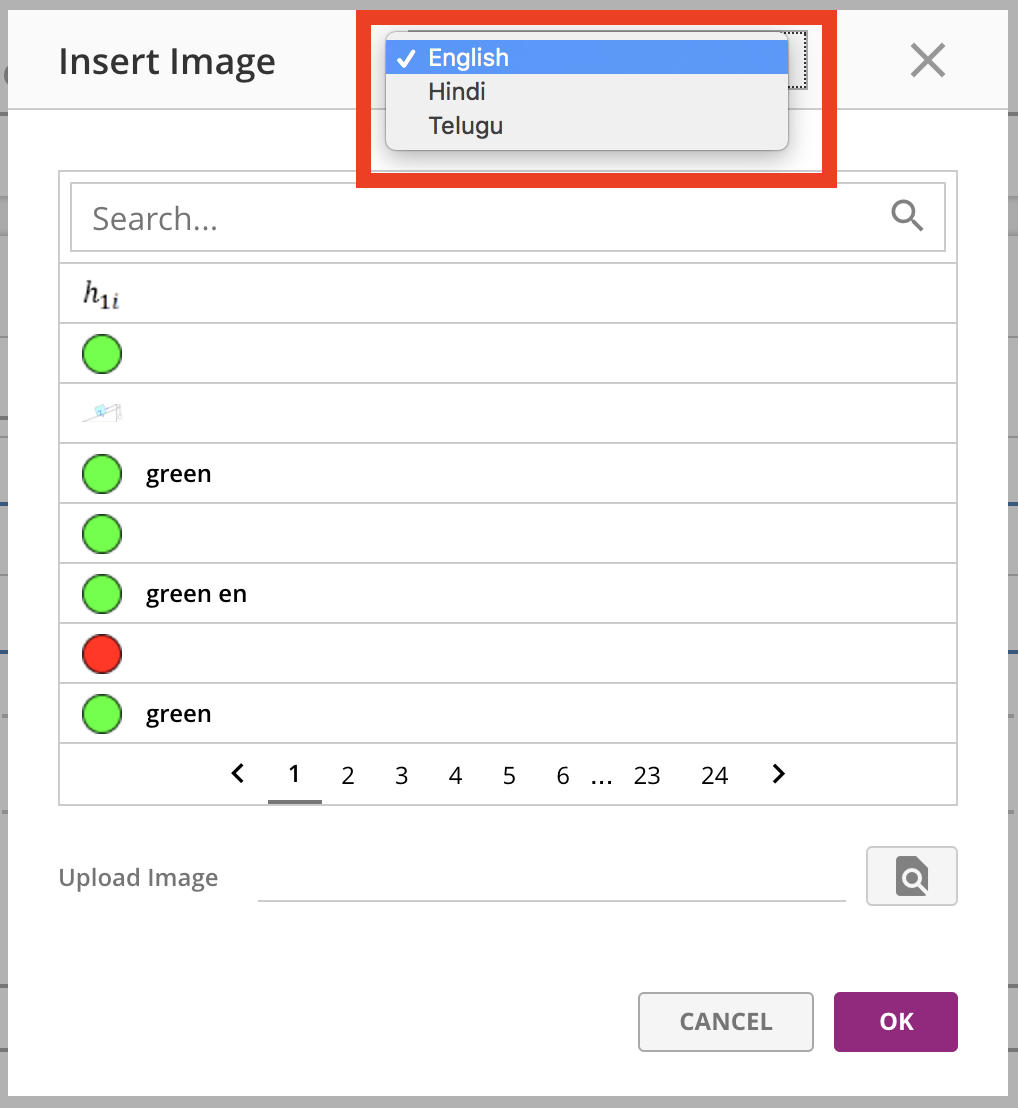Go to the previous page arrow
This screenshot has height=1108, width=1018.
click(x=238, y=774)
